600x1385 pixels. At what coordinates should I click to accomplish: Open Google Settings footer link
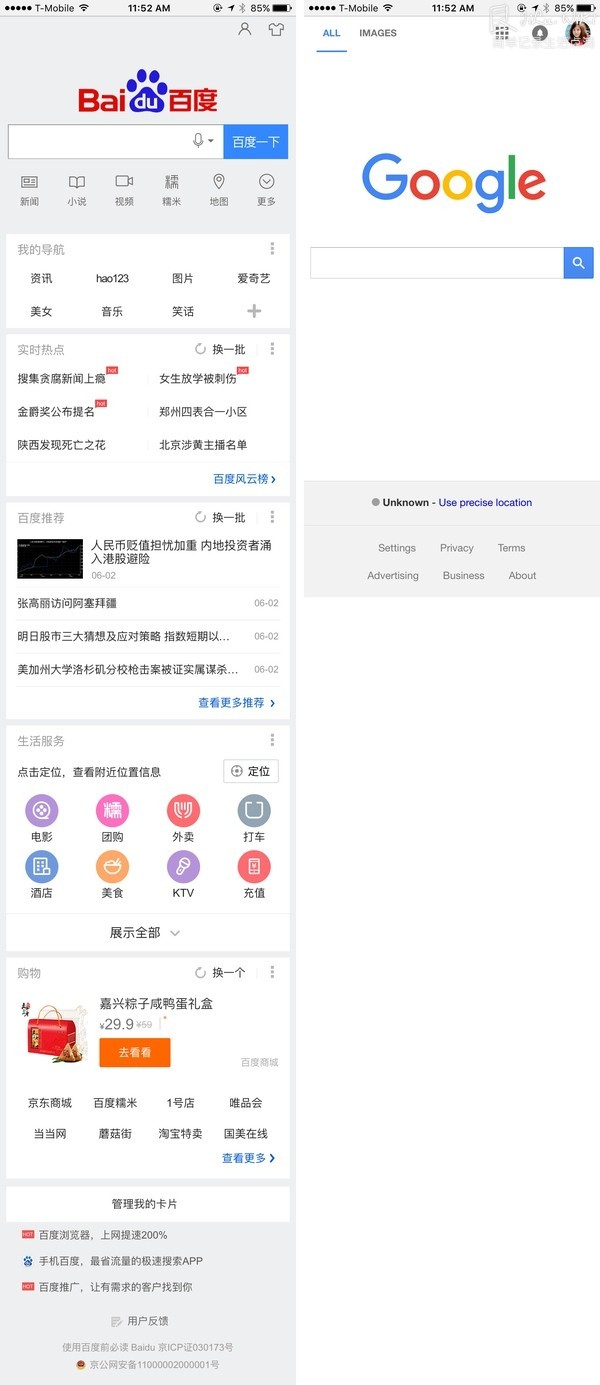[397, 548]
